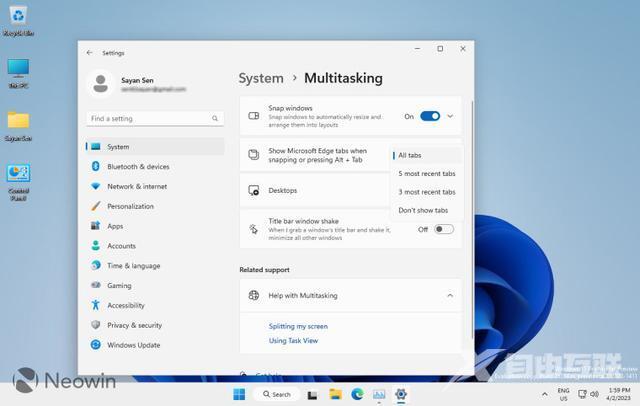
Task: Open Bluetooth & devices settings
Action: coord(137,167)
